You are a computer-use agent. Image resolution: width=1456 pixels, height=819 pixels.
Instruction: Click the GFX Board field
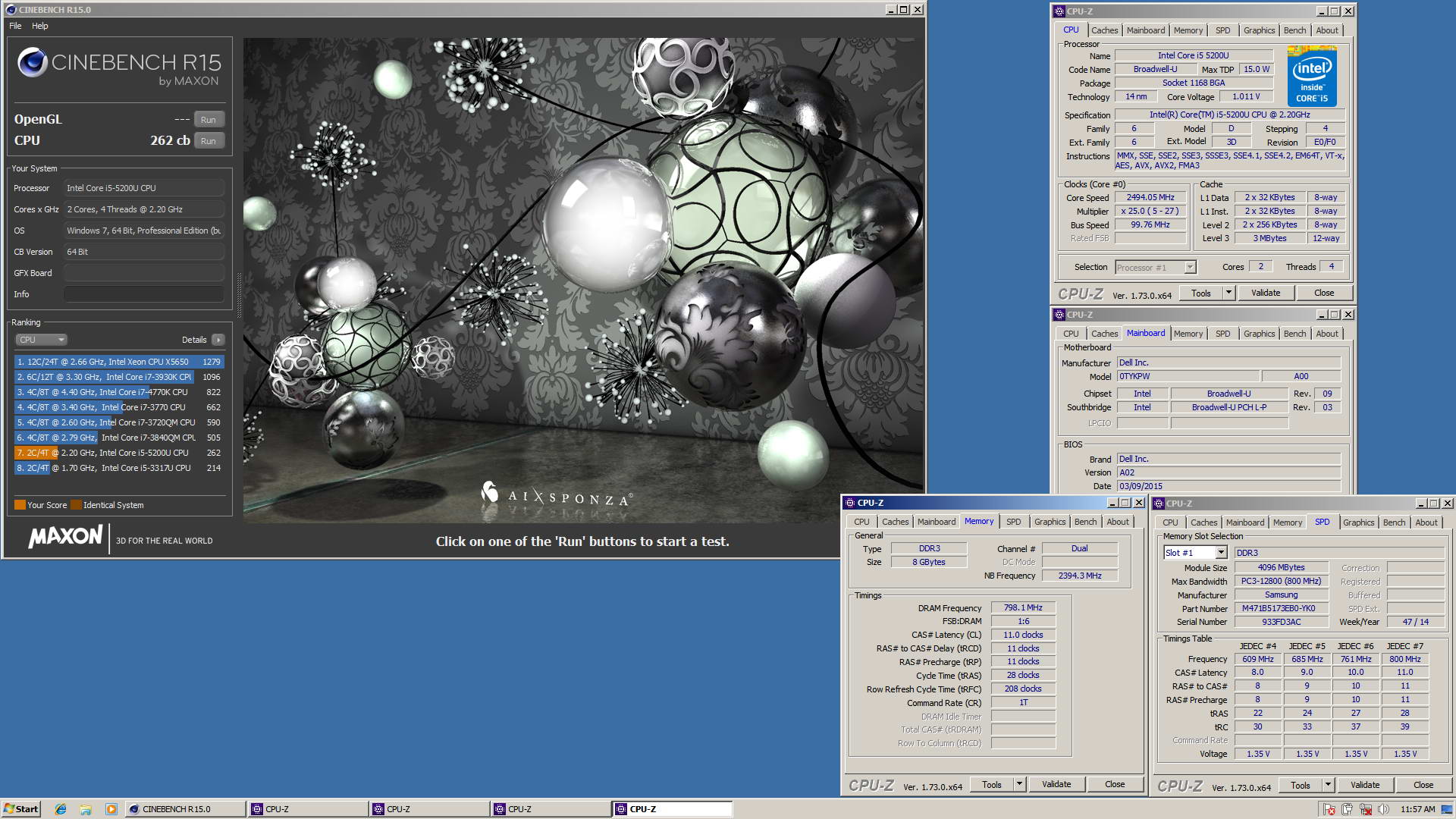tap(143, 273)
